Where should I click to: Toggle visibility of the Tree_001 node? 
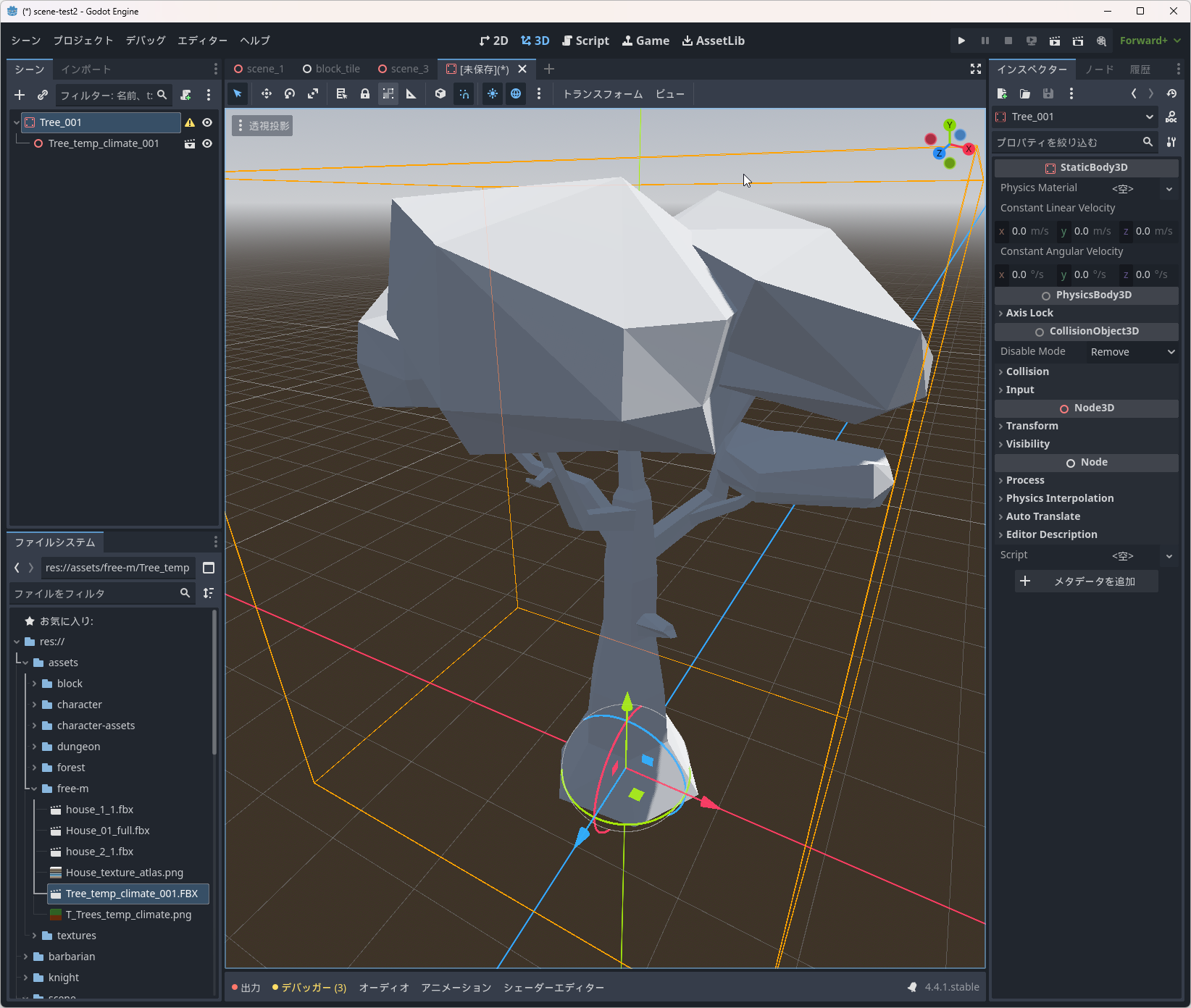click(207, 122)
